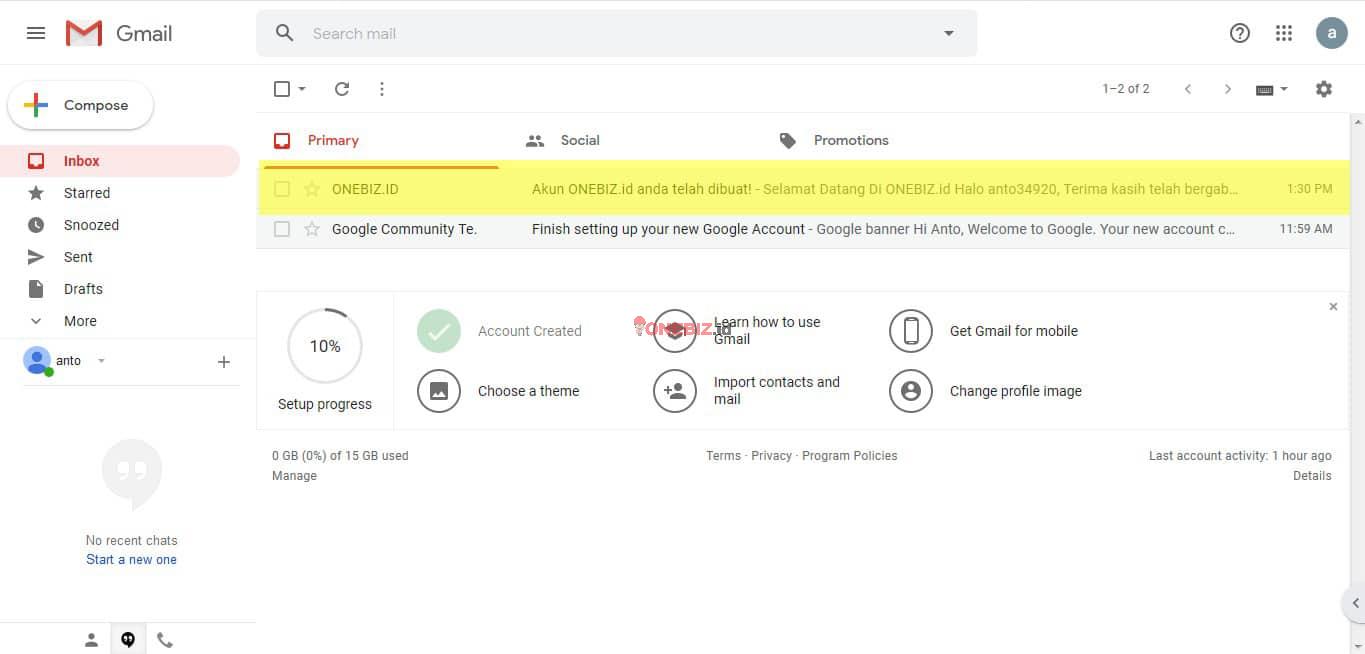Open account activity Details link
1365x654 pixels.
click(x=1312, y=476)
